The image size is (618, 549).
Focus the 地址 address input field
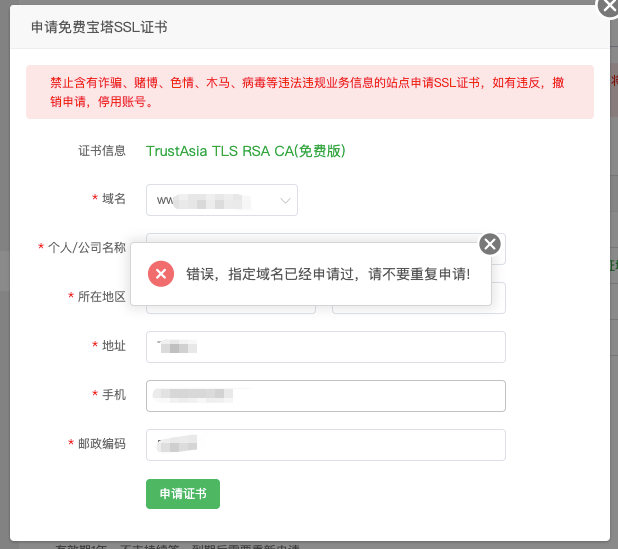click(x=325, y=347)
